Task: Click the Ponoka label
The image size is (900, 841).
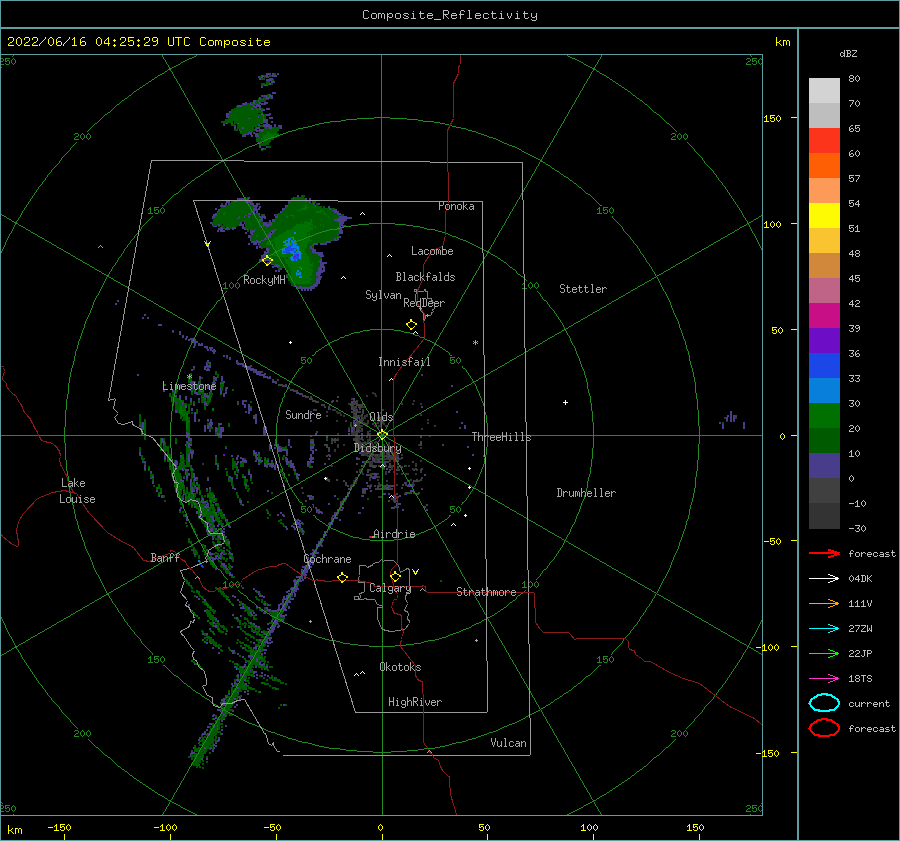Action: click(456, 206)
